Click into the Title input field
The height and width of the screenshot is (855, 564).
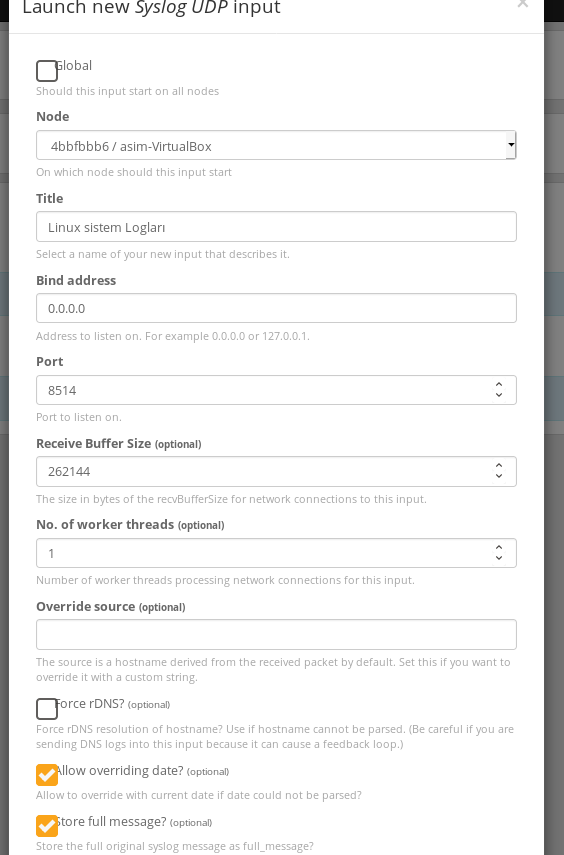pyautogui.click(x=276, y=226)
